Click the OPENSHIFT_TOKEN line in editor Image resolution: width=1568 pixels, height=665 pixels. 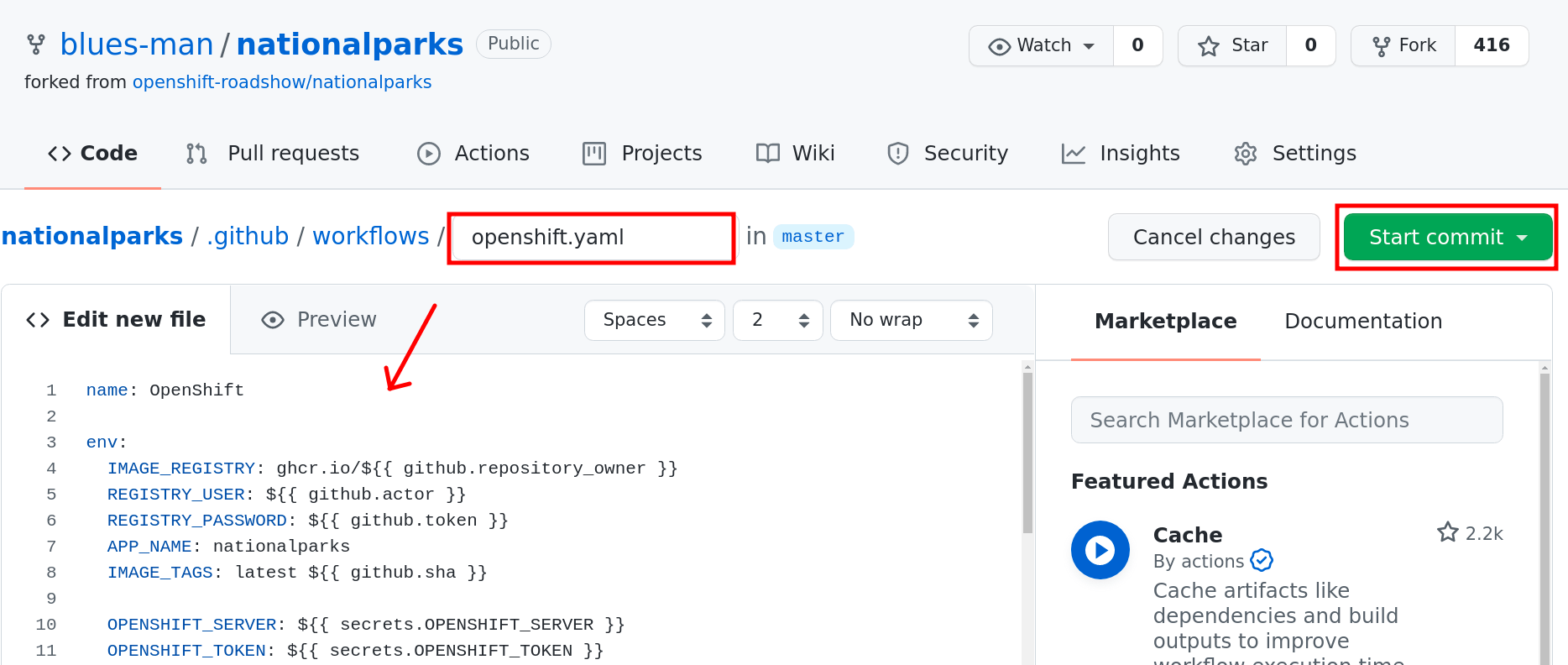[x=355, y=651]
